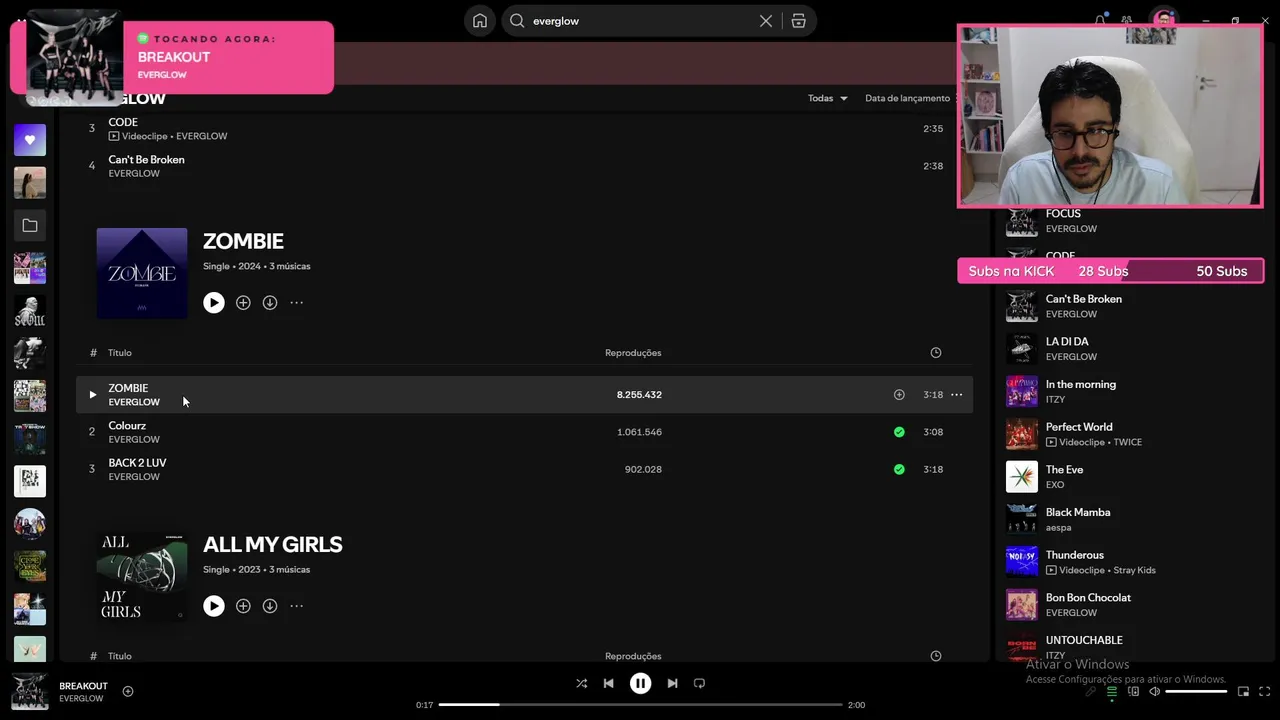Save the ZOMBIE single to your library

pos(243,302)
